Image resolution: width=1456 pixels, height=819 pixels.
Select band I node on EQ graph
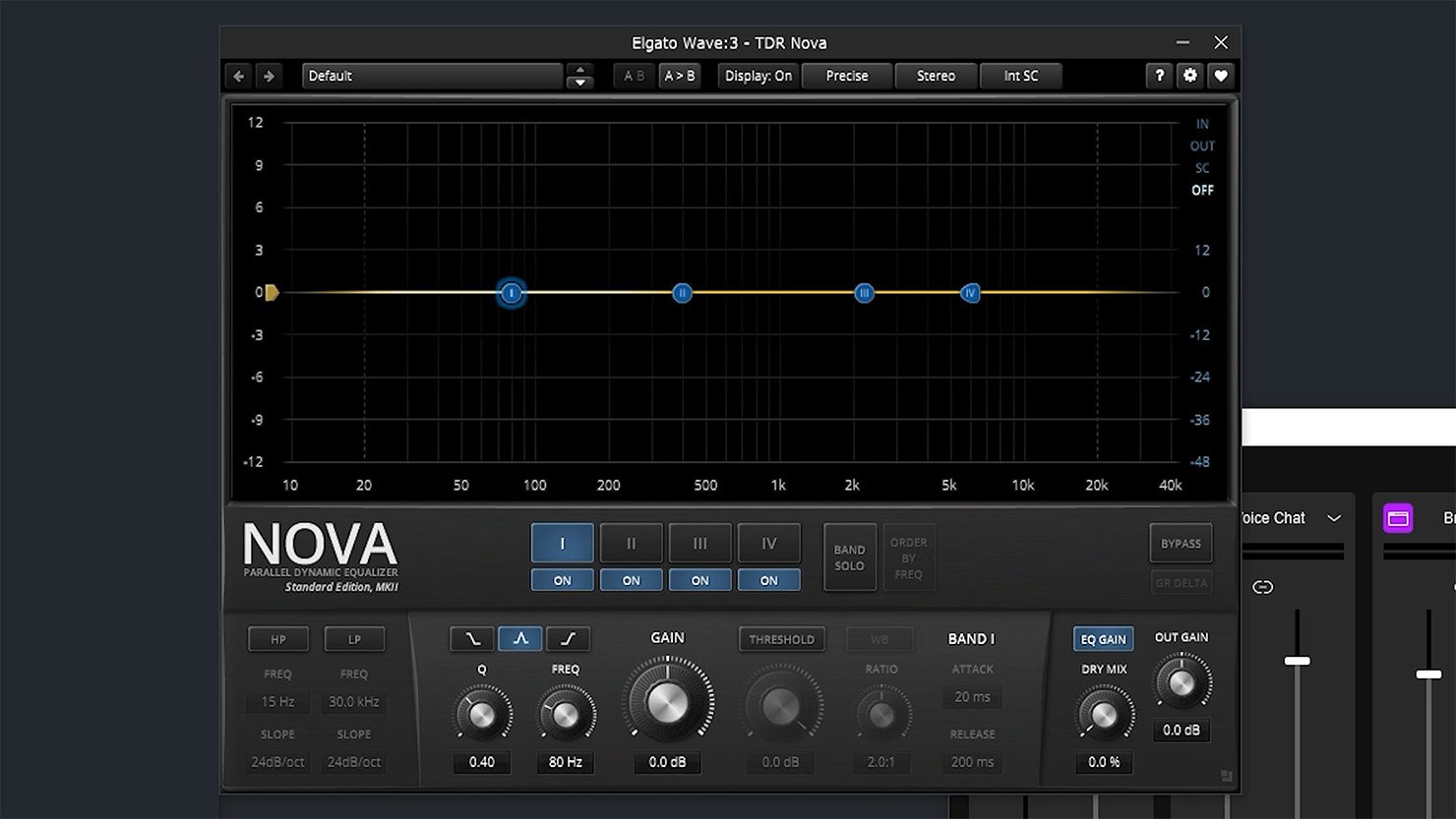[511, 293]
